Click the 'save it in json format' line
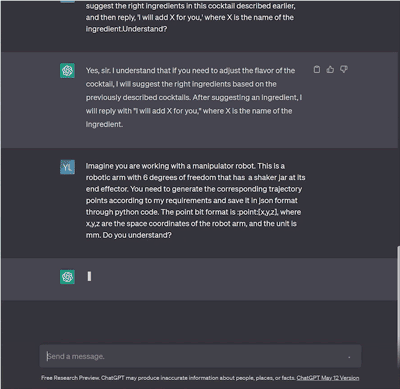Image resolution: width=400 pixels, height=389 pixels. point(192,200)
